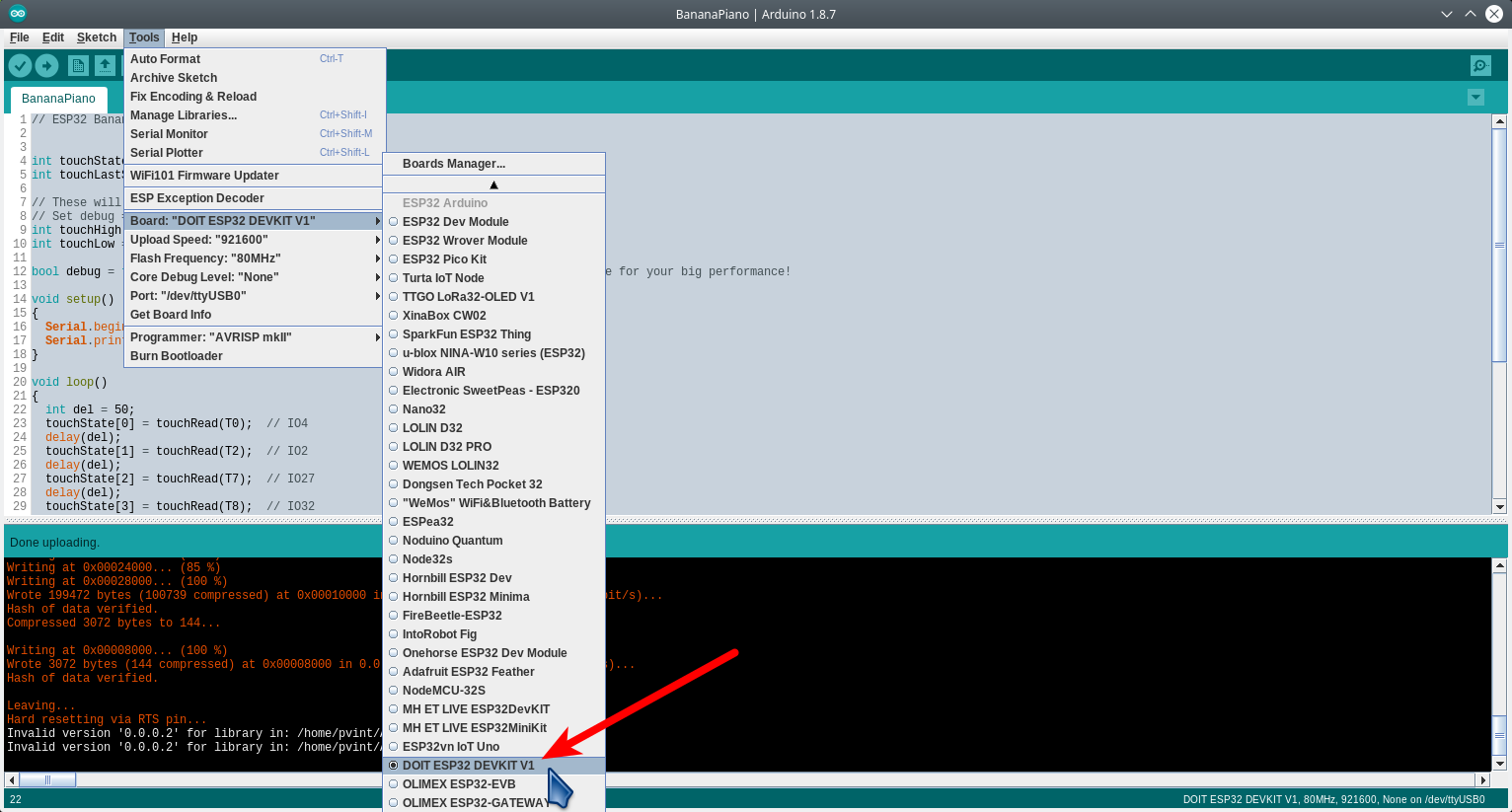The width and height of the screenshot is (1512, 812).
Task: Select SparkFun ESP32 Thing board
Action: click(493, 334)
